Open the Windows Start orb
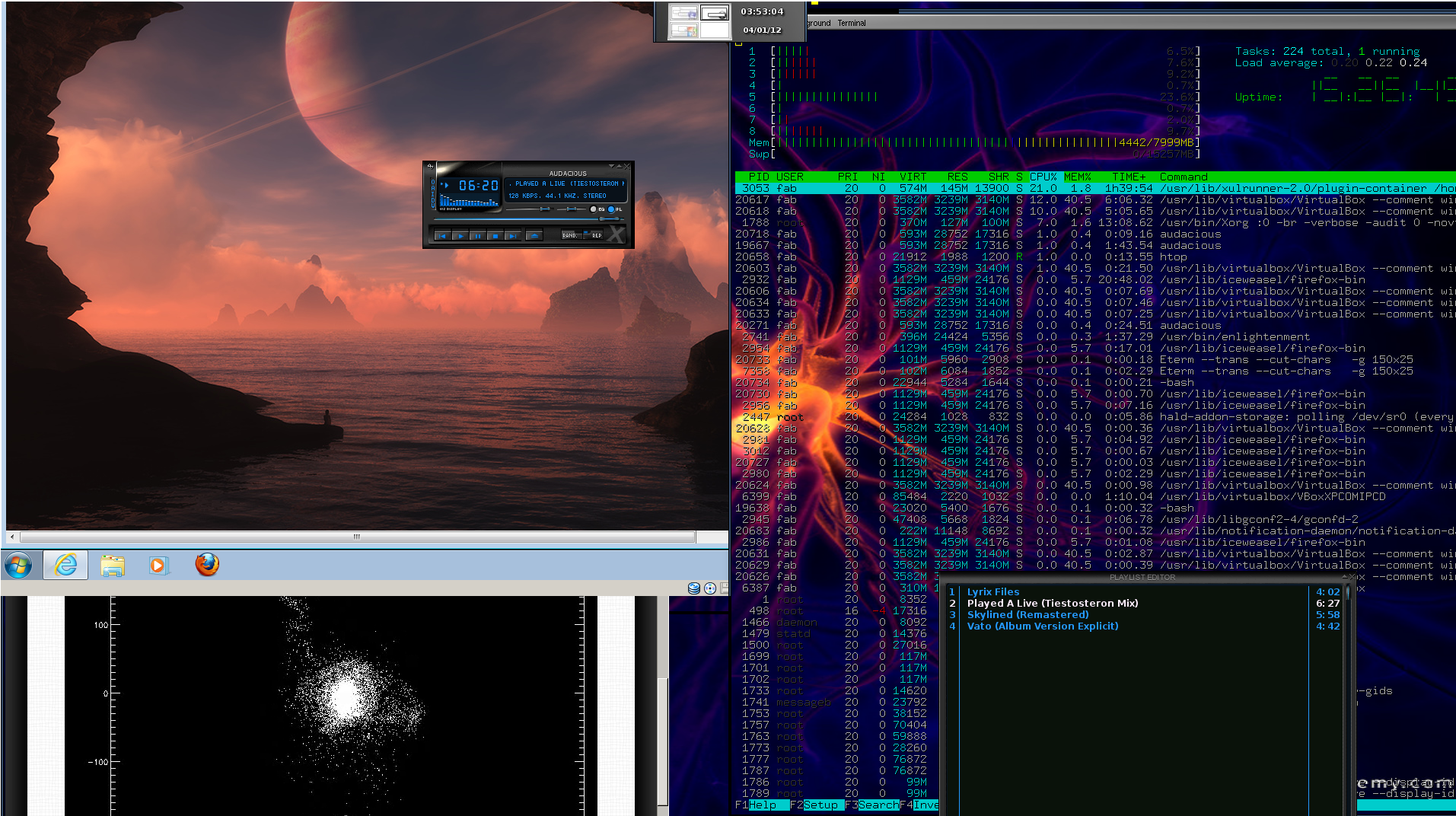This screenshot has height=816, width=1456. click(x=18, y=565)
